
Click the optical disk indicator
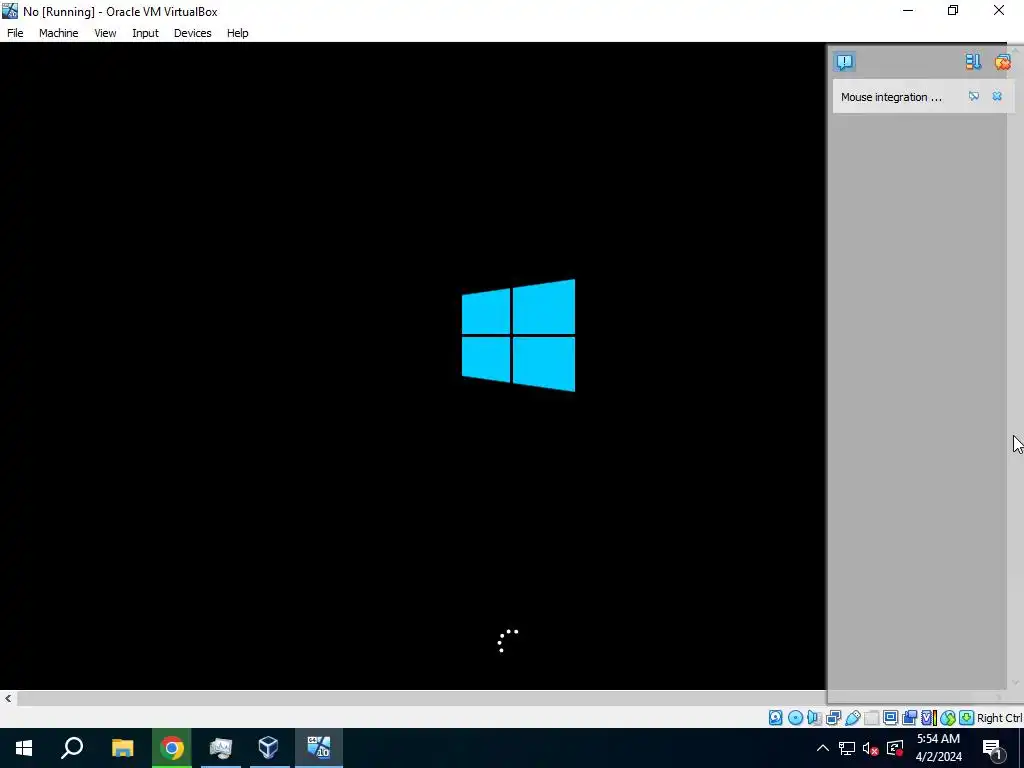(x=795, y=718)
